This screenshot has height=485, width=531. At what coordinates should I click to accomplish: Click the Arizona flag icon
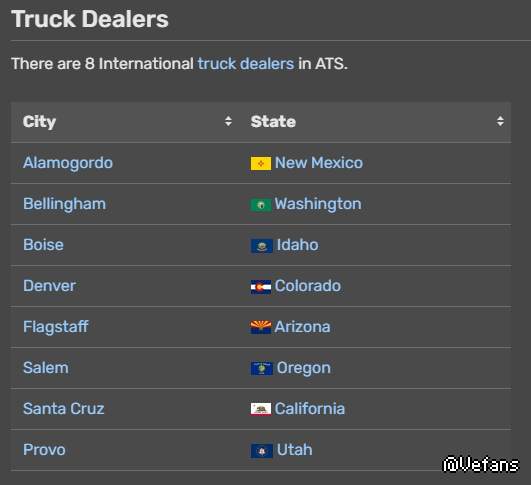(x=261, y=328)
